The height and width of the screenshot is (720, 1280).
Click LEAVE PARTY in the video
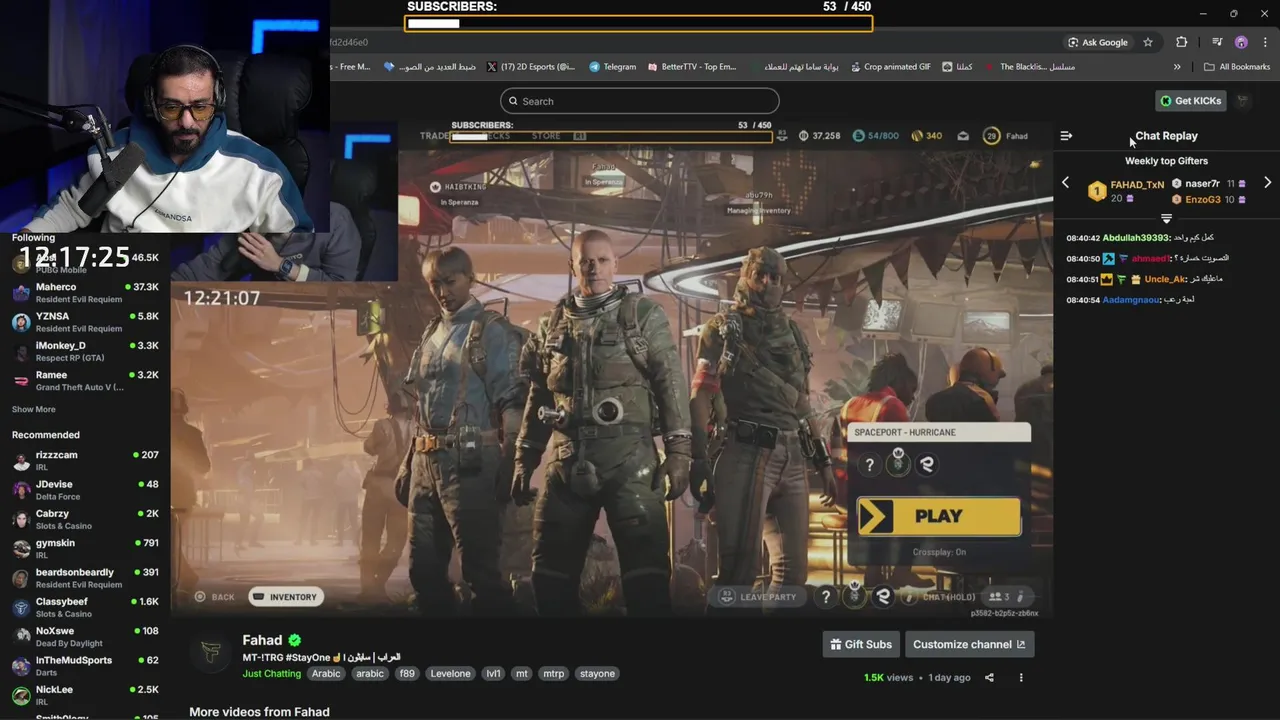pos(759,597)
